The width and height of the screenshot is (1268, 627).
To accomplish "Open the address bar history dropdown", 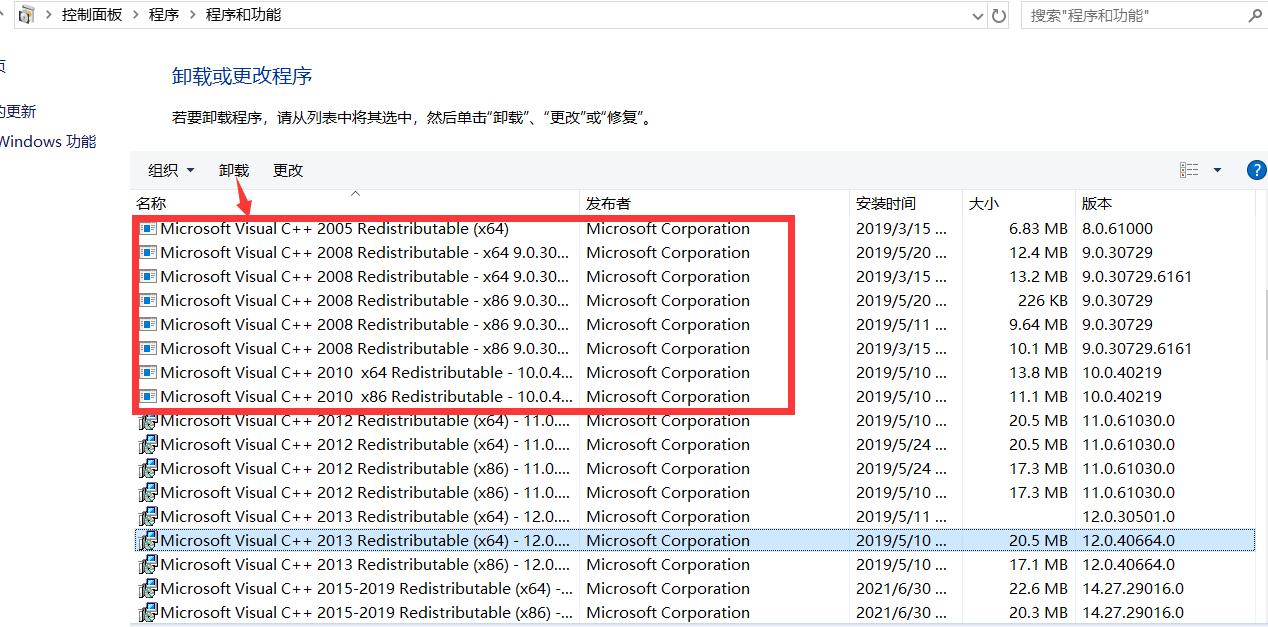I will 978,16.
